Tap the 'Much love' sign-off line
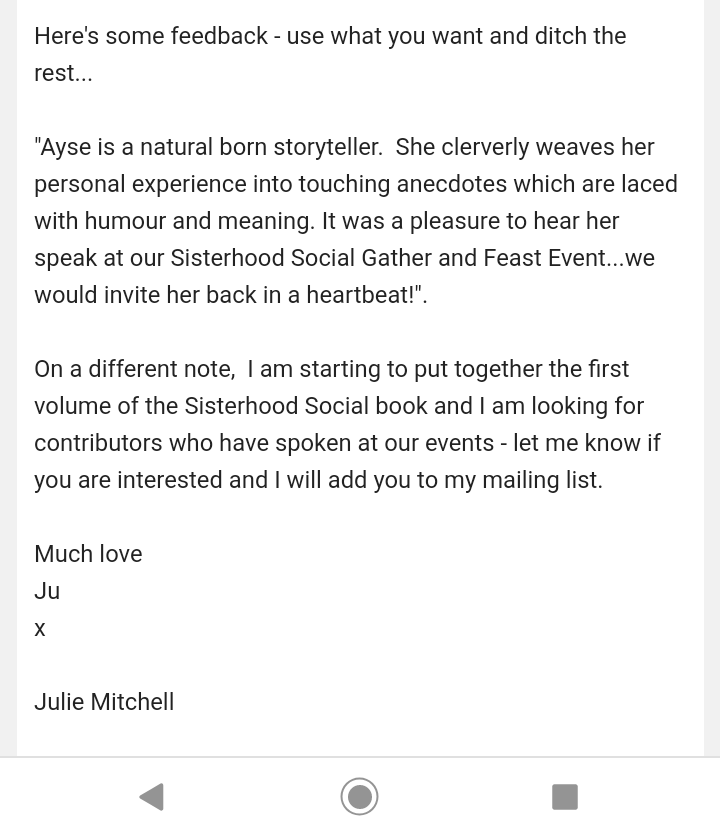This screenshot has height=838, width=720. pyautogui.click(x=88, y=554)
